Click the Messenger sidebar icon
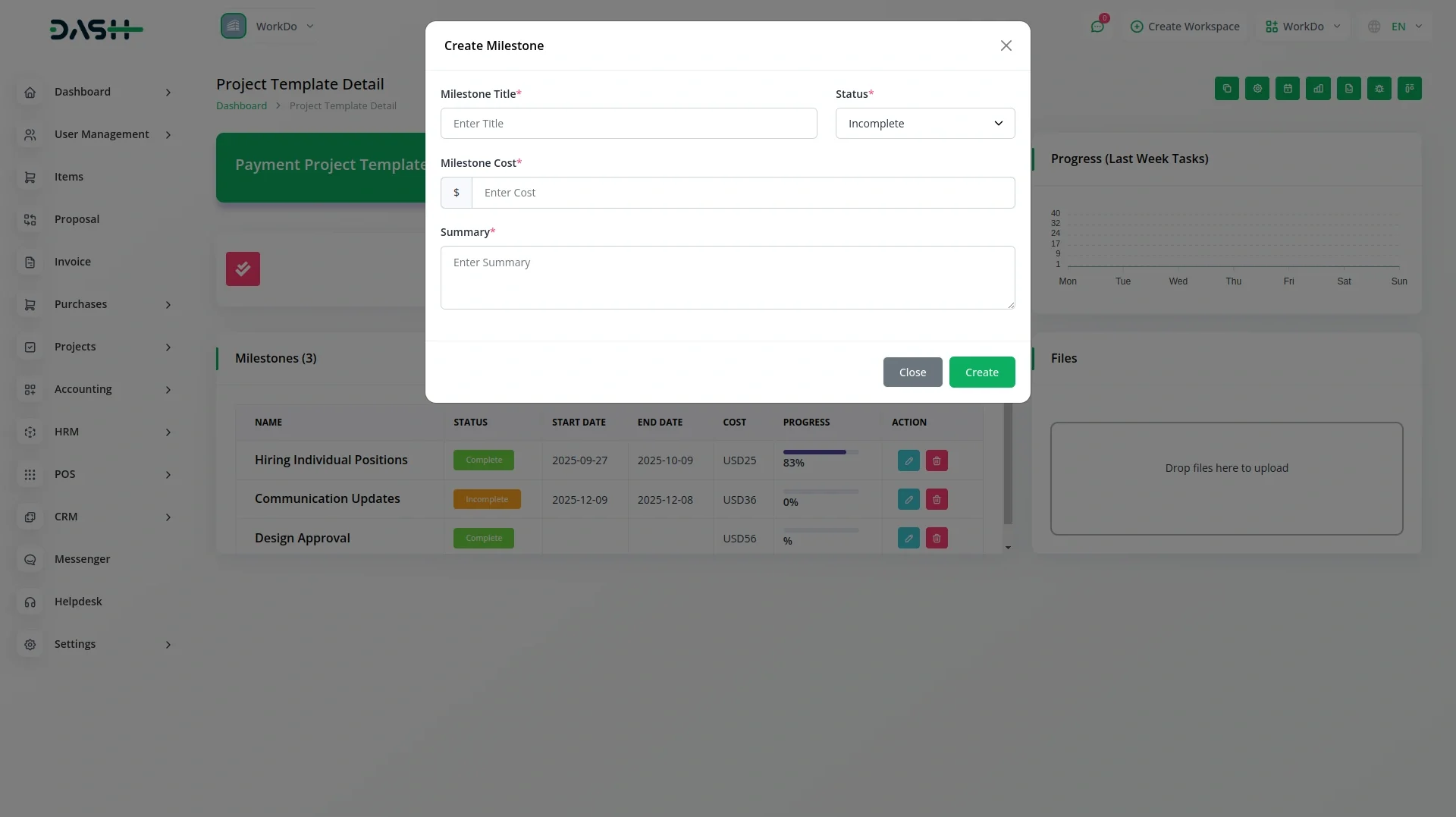The width and height of the screenshot is (1456, 817). coord(30,559)
